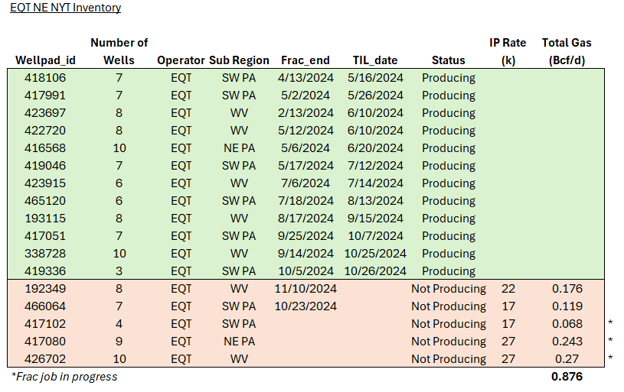Select the 0.243 Total Gas cell
Viewport: 624px width, 392px height.
567,341
